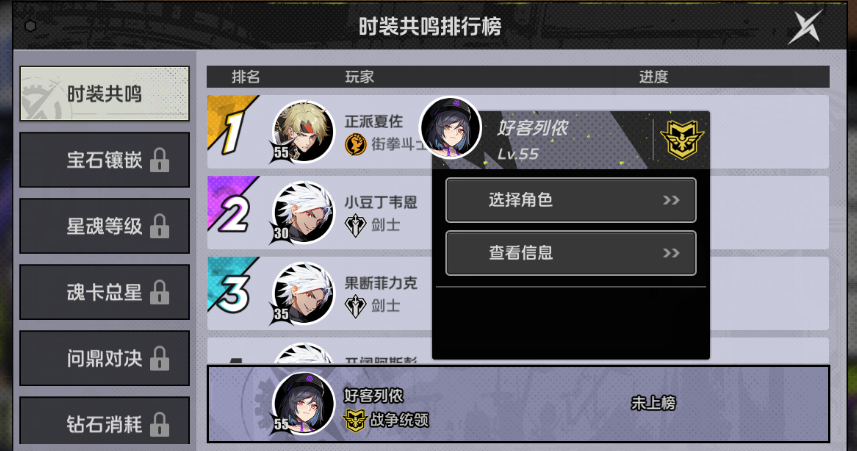Click the gold rank badge in popup
The height and width of the screenshot is (451, 857).
(682, 139)
